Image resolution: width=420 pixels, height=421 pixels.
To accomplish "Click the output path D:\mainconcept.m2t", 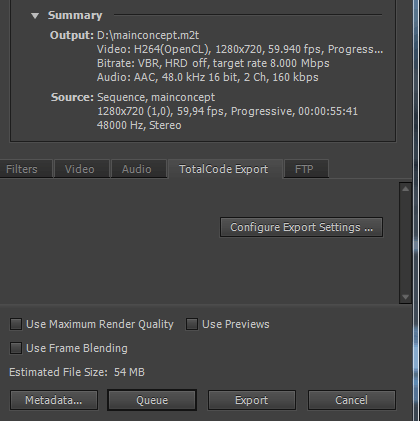I will coord(148,35).
